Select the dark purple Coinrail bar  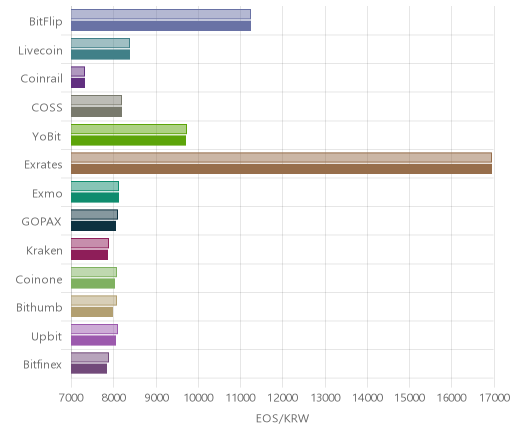78,83
